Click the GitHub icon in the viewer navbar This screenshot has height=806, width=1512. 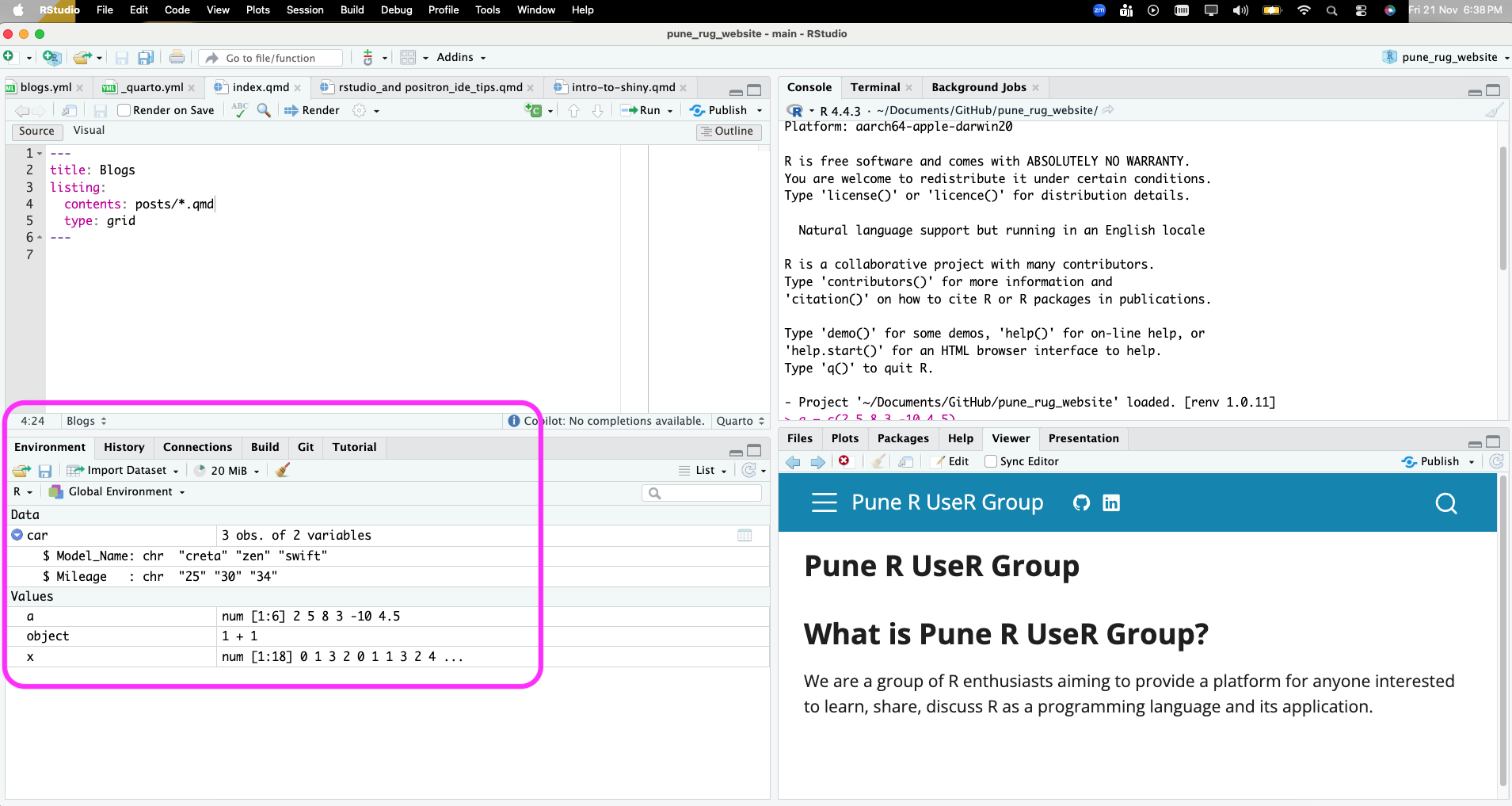click(1081, 503)
